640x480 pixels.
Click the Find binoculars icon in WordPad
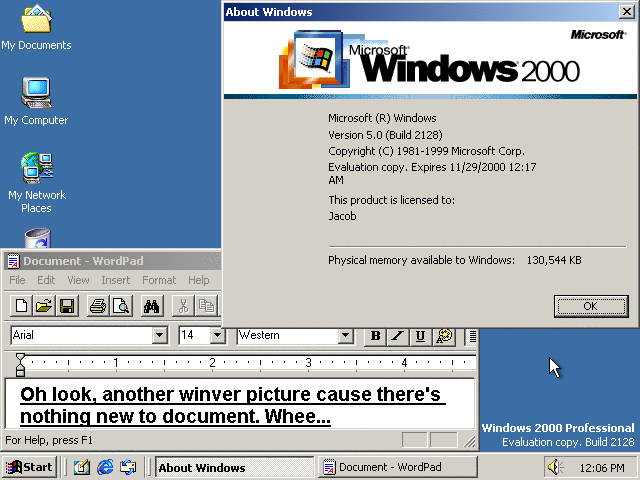tap(151, 306)
